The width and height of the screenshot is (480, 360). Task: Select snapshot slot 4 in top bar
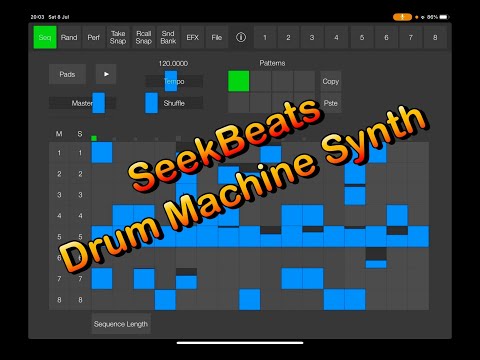pyautogui.click(x=336, y=37)
